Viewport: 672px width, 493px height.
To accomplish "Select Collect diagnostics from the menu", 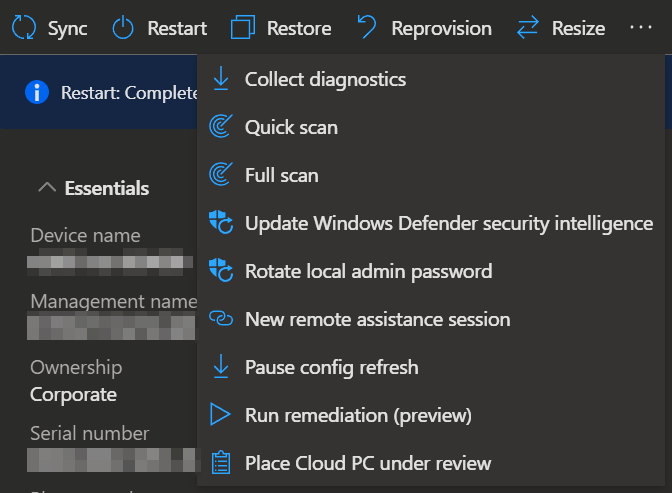I will pyautogui.click(x=325, y=79).
